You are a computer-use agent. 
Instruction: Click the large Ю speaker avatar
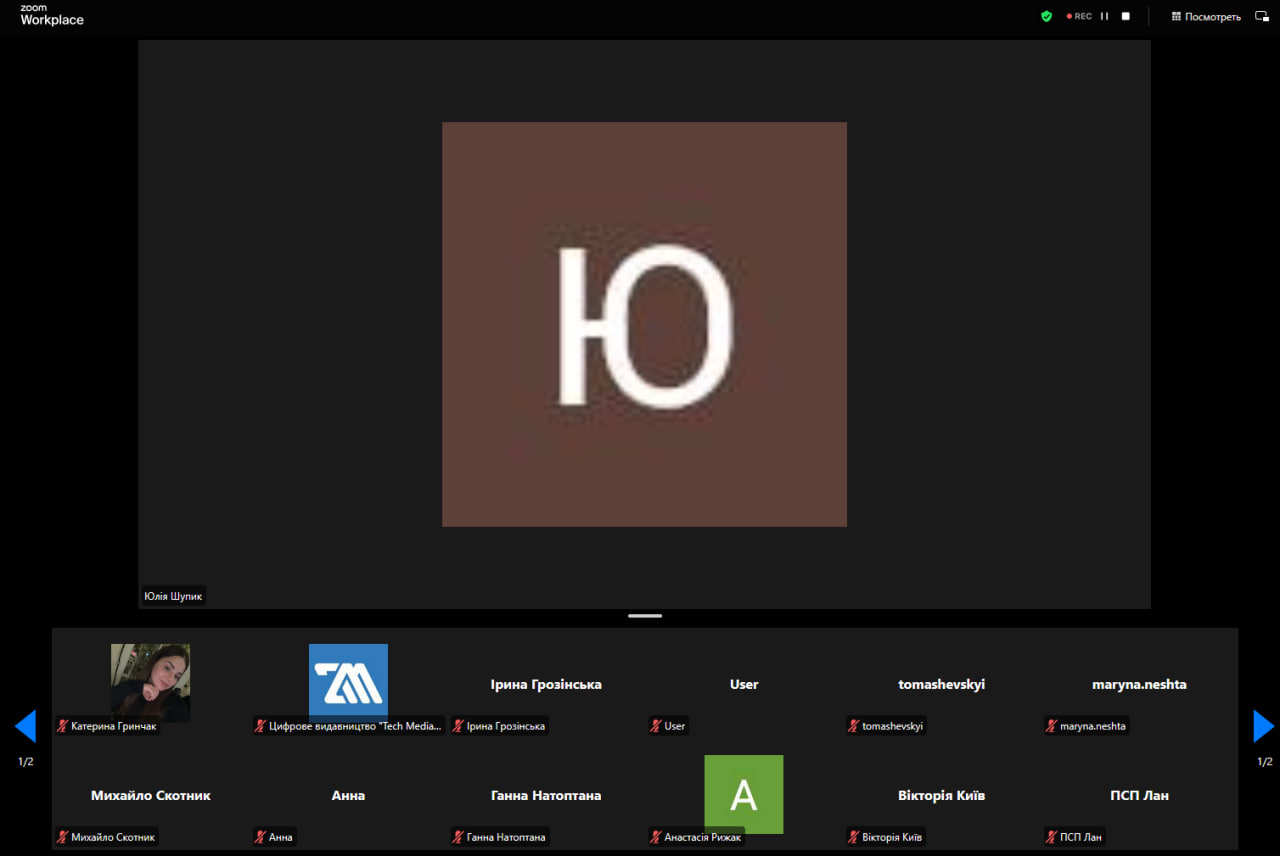coord(644,324)
